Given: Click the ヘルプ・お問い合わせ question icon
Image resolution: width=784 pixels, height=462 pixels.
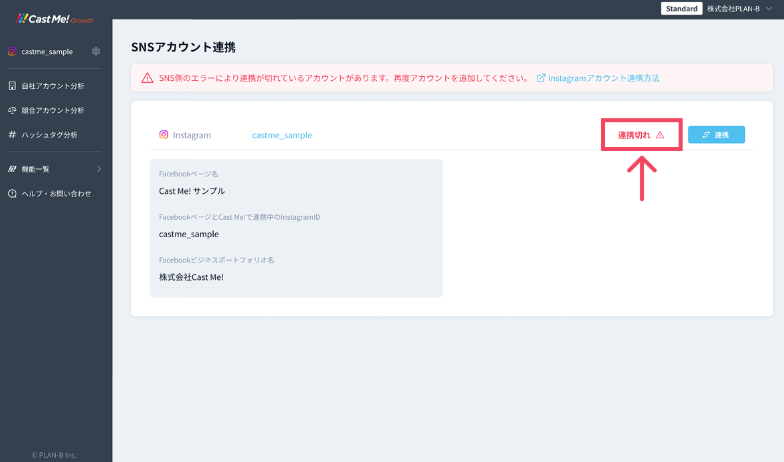Looking at the screenshot, I should 12,194.
